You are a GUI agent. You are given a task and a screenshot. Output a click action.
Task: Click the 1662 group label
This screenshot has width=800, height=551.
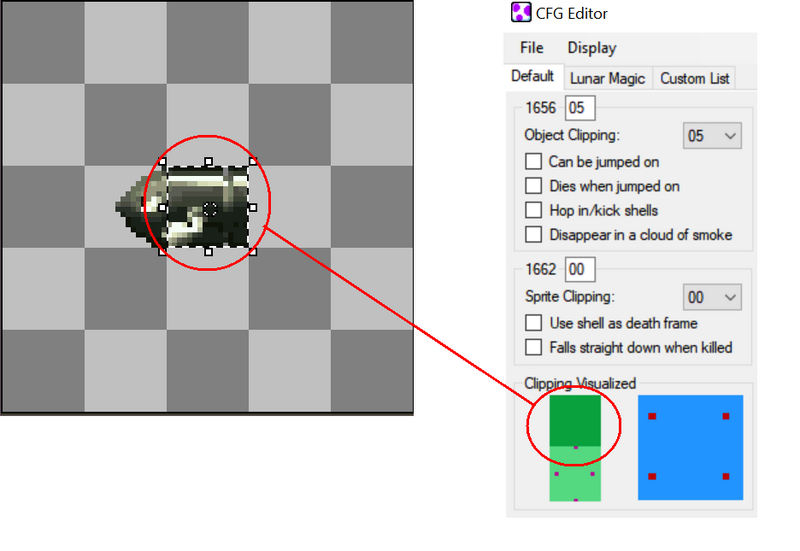coord(540,269)
